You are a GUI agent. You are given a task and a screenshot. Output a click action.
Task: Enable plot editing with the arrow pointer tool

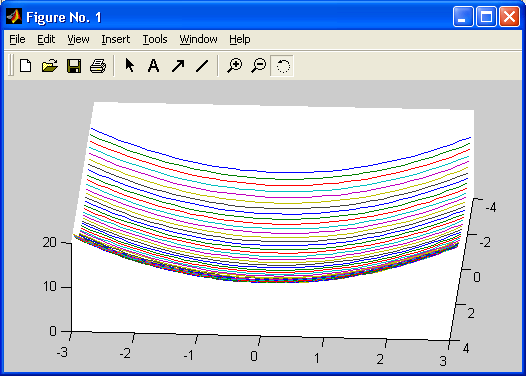pos(129,65)
